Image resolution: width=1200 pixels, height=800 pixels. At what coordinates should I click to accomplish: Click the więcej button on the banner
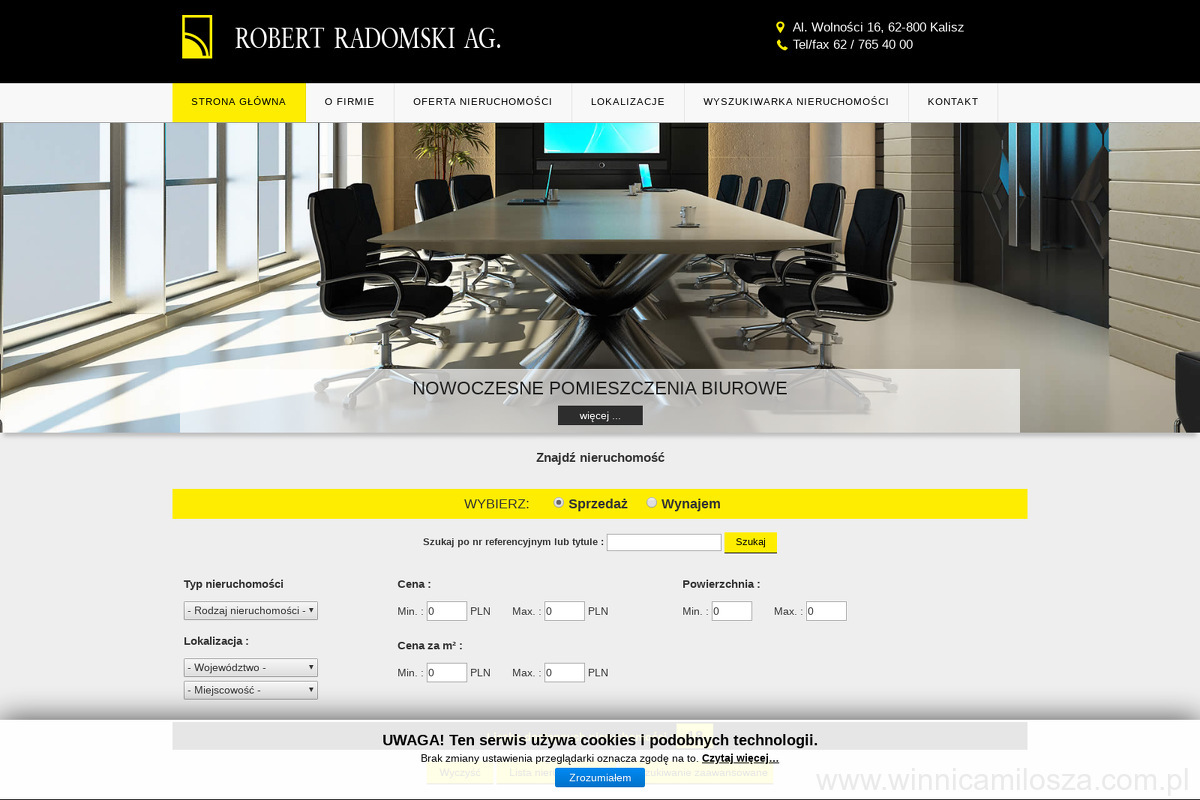[600, 415]
